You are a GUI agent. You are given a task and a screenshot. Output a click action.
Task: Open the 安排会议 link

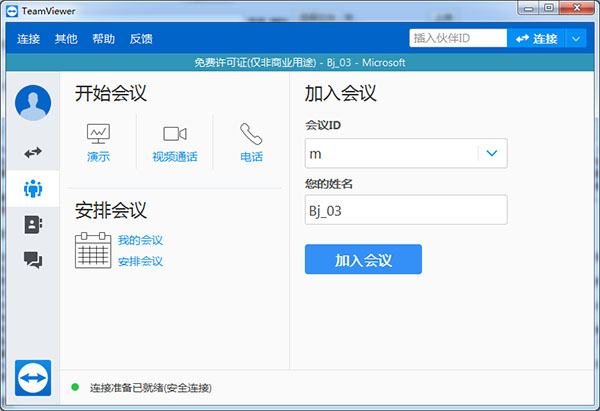point(140,261)
